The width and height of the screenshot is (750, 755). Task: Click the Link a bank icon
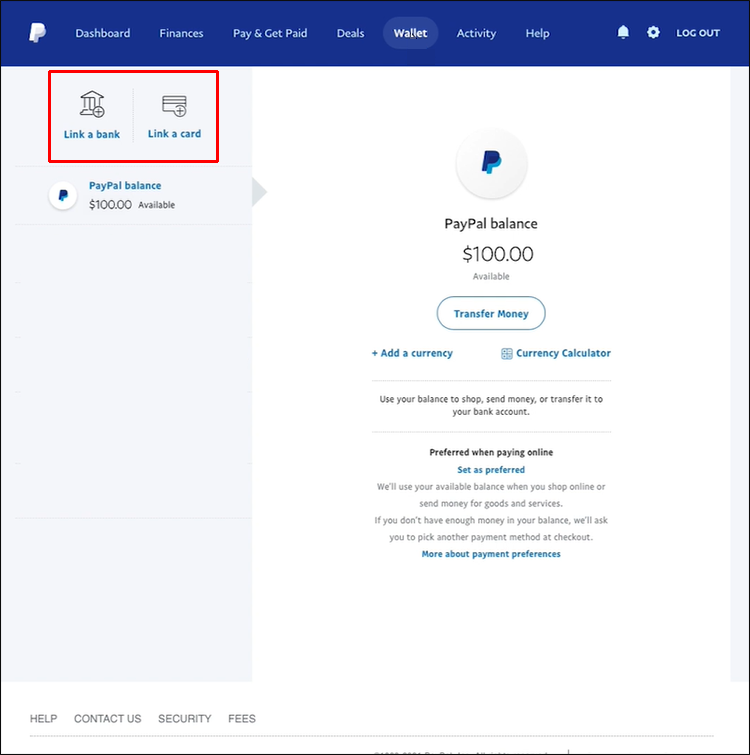pos(92,104)
